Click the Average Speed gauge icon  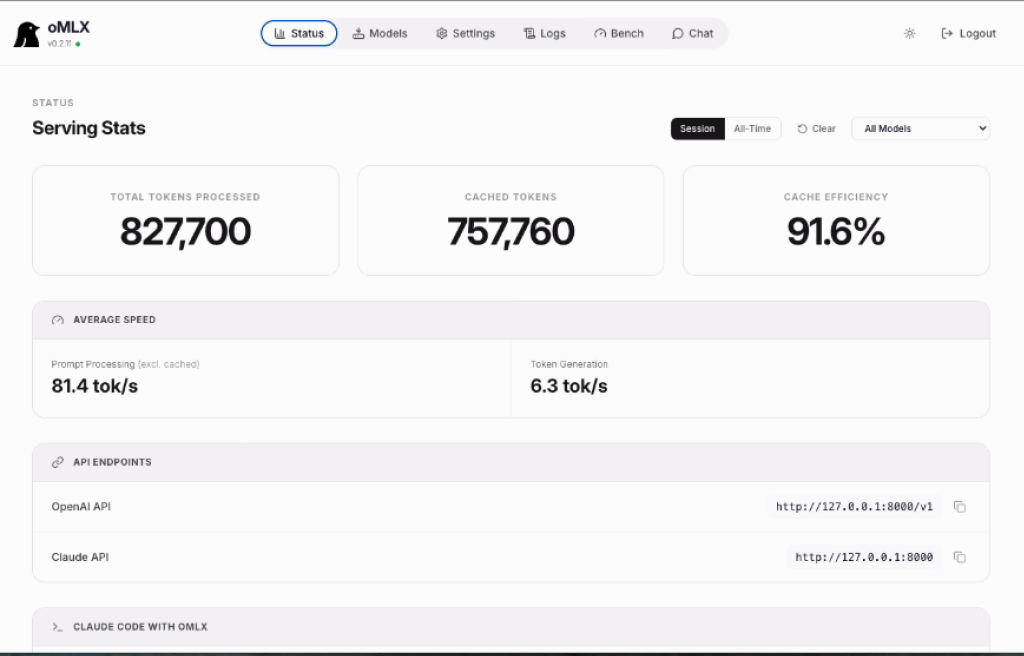click(x=58, y=320)
